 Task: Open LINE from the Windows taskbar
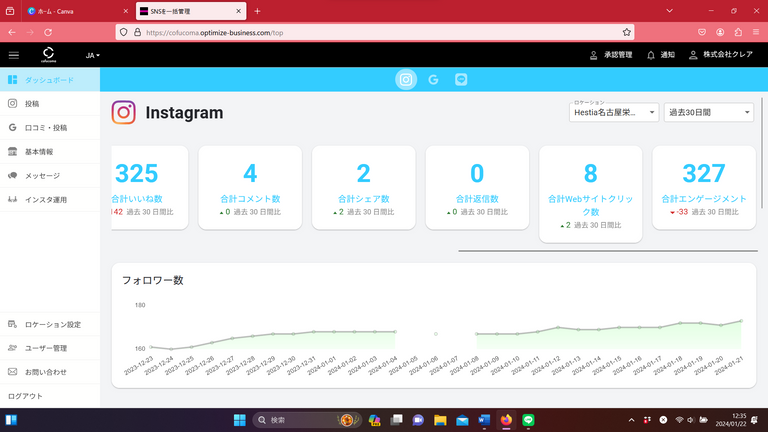tap(529, 420)
